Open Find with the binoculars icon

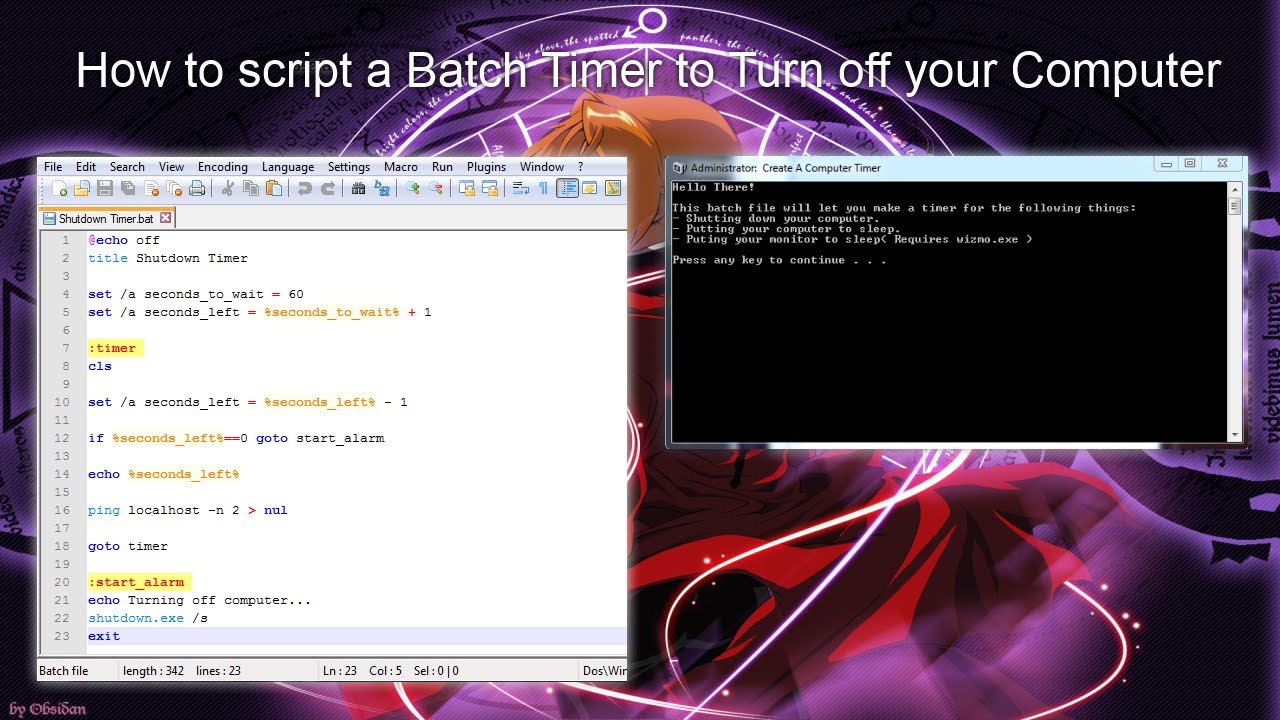(x=358, y=188)
